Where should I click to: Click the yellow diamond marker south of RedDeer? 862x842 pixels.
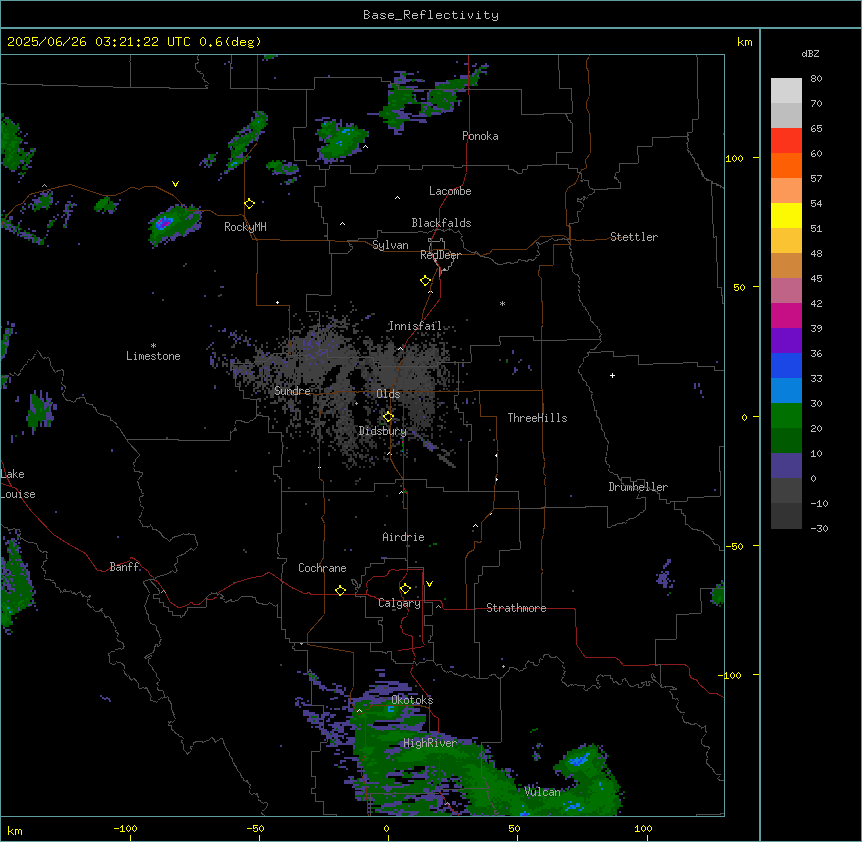pos(426,281)
